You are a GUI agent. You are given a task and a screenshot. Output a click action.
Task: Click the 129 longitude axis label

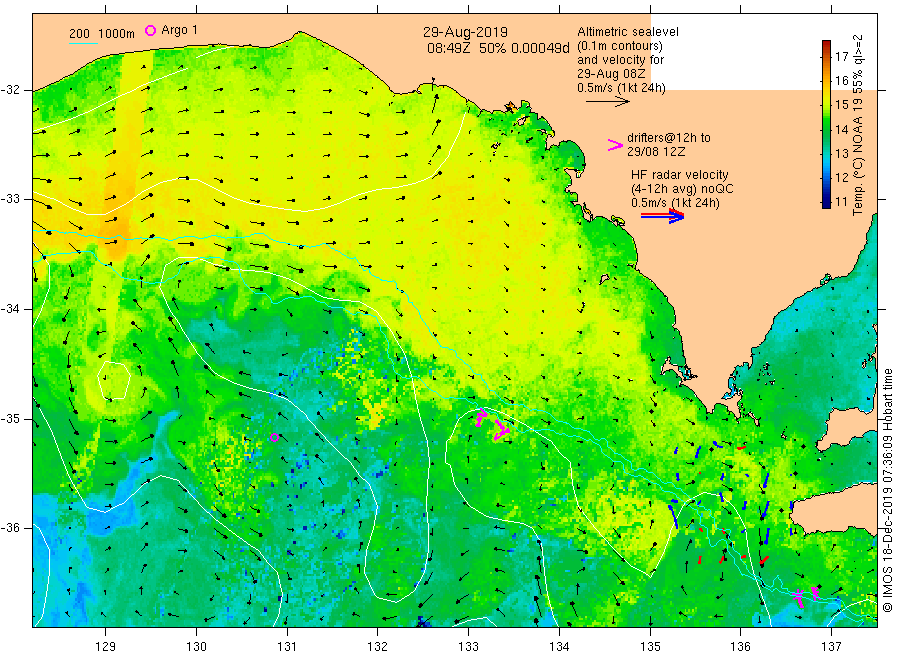(x=106, y=647)
